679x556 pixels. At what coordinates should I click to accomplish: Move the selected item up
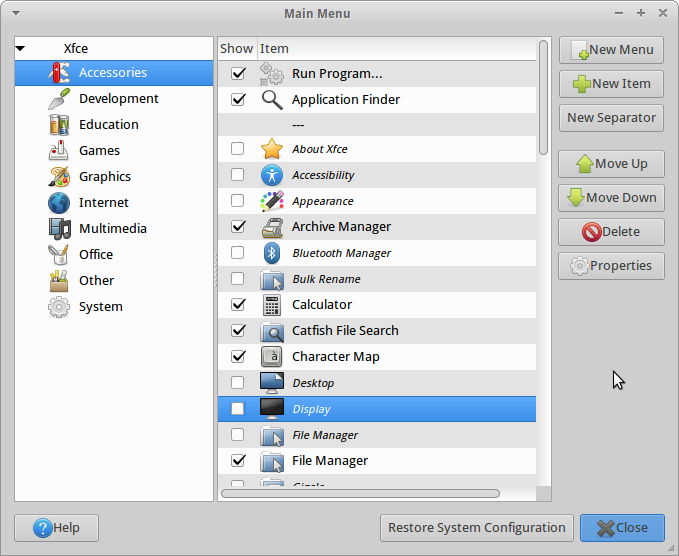611,164
